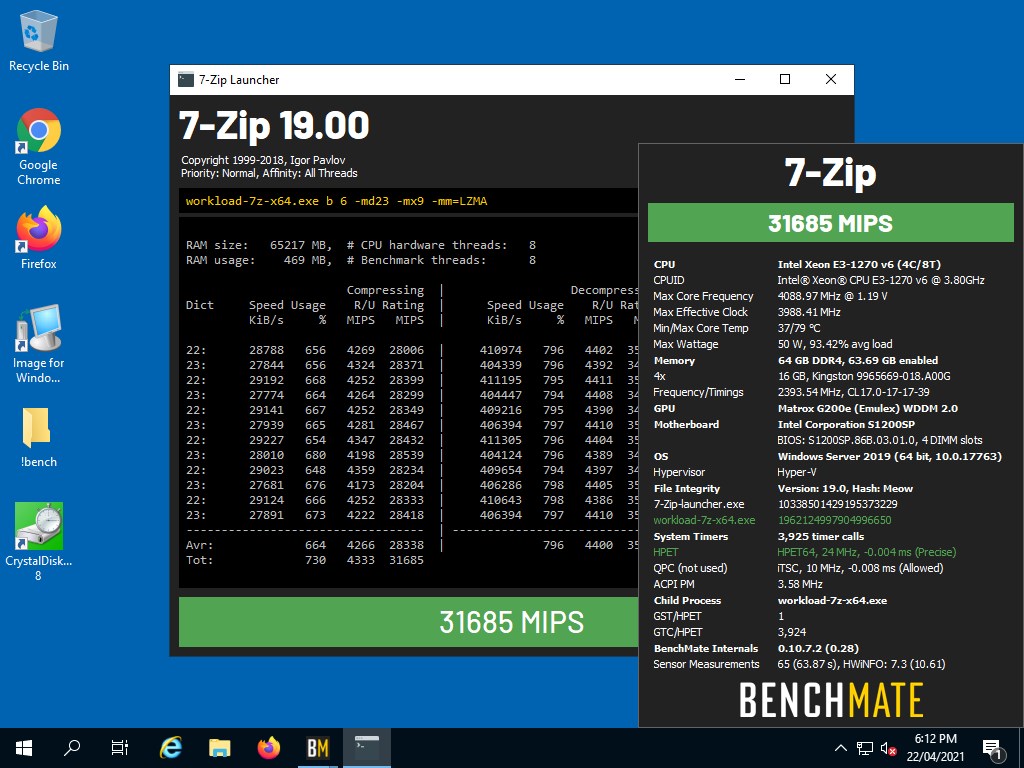Click the System Timers 3,925 timer calls value
This screenshot has height=768, width=1024.
(x=820, y=536)
